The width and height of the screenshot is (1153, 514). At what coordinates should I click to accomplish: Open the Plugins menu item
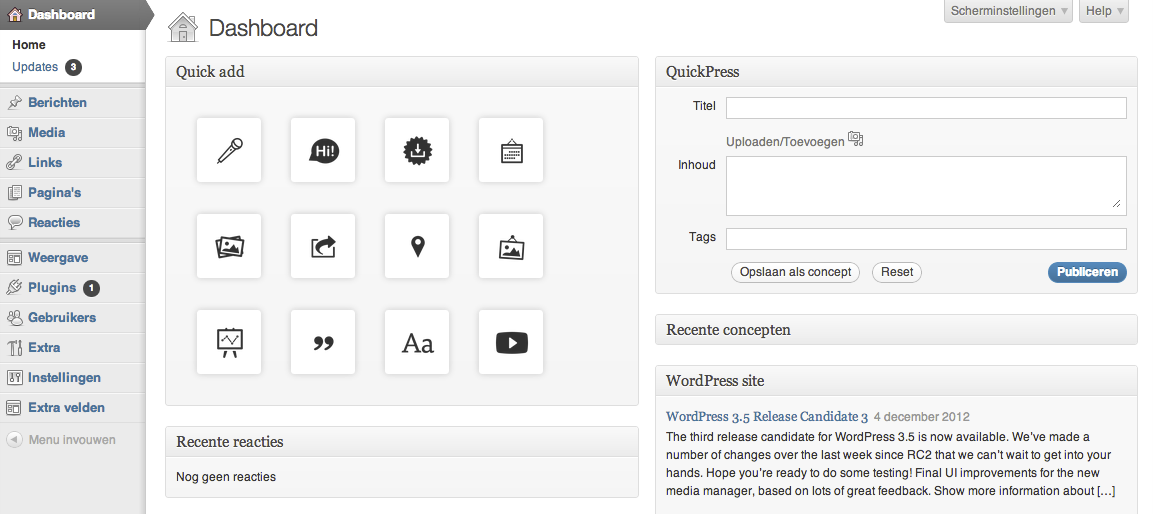[x=52, y=288]
